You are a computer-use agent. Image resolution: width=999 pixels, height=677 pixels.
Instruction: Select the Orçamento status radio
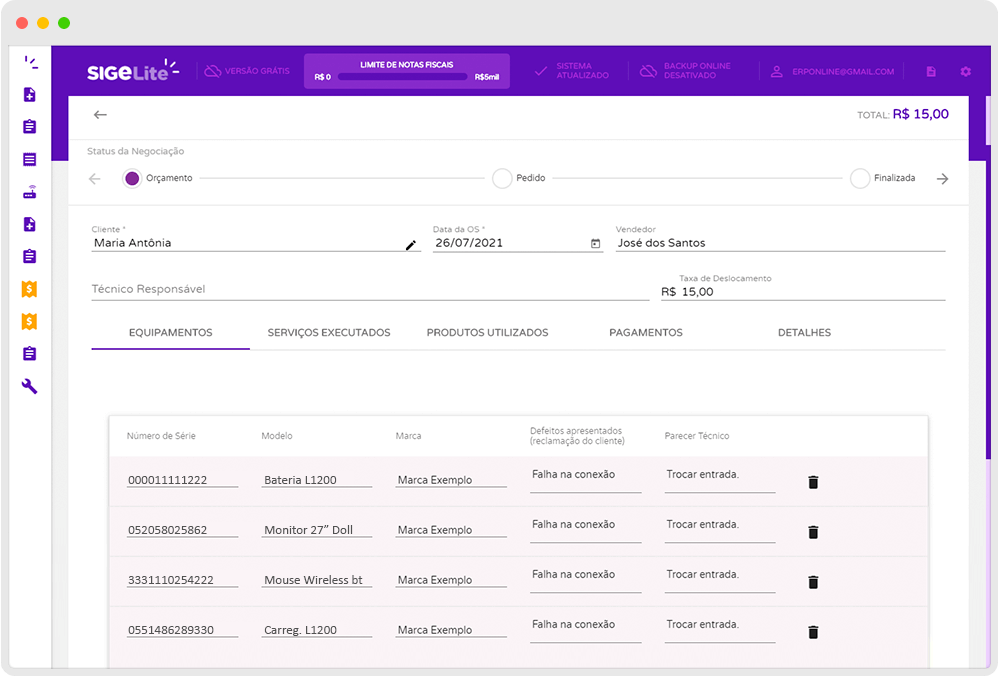pos(132,179)
